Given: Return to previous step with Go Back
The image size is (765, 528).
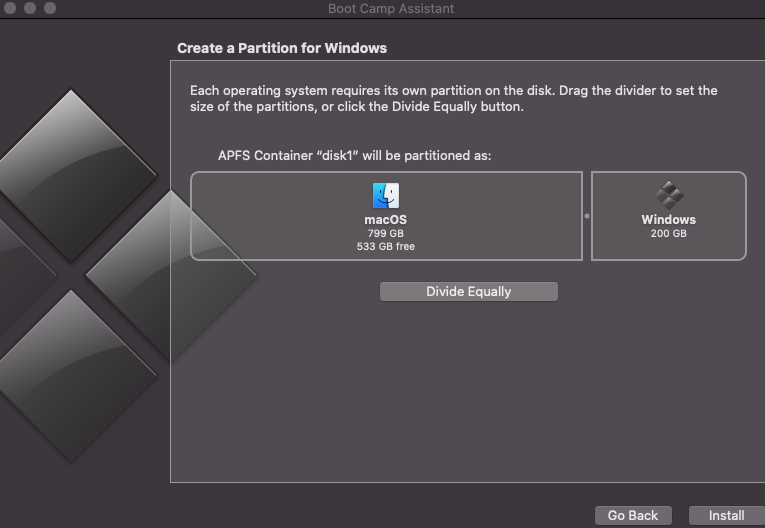Looking at the screenshot, I should pyautogui.click(x=633, y=515).
